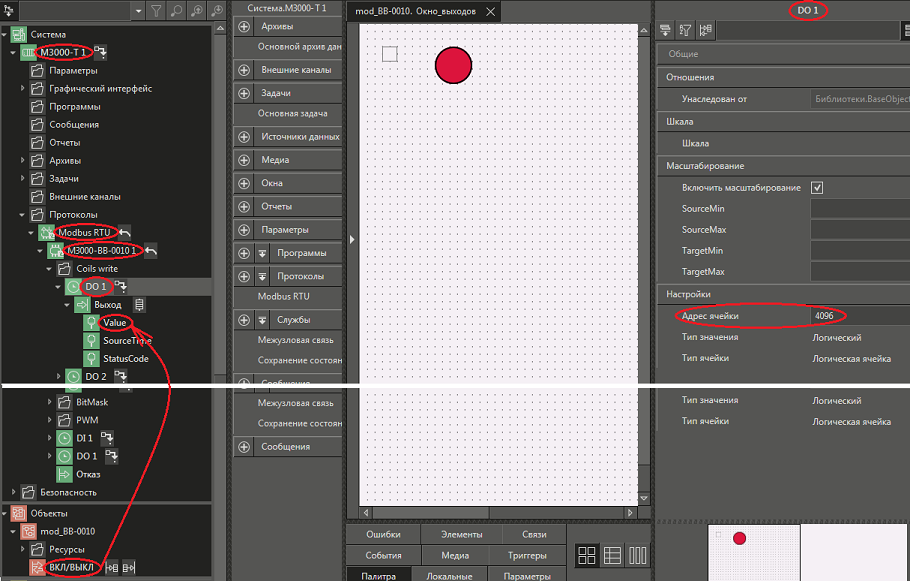Click the columns layout icon below canvas
Screen dimensions: 911x582
point(637,556)
